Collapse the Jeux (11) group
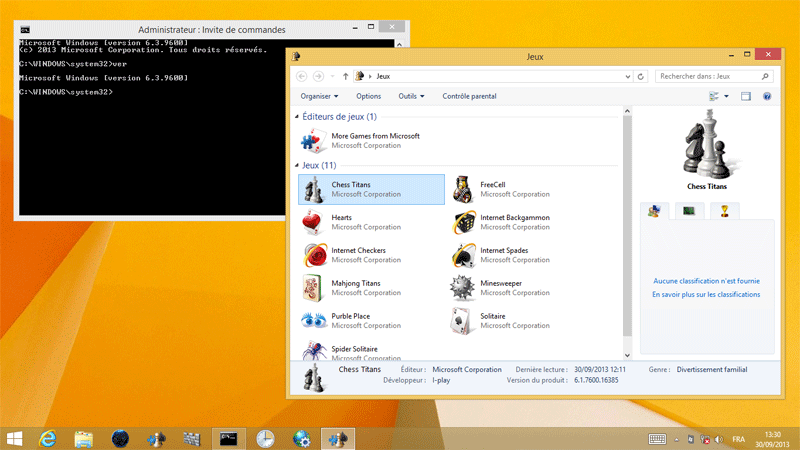 pos(297,165)
